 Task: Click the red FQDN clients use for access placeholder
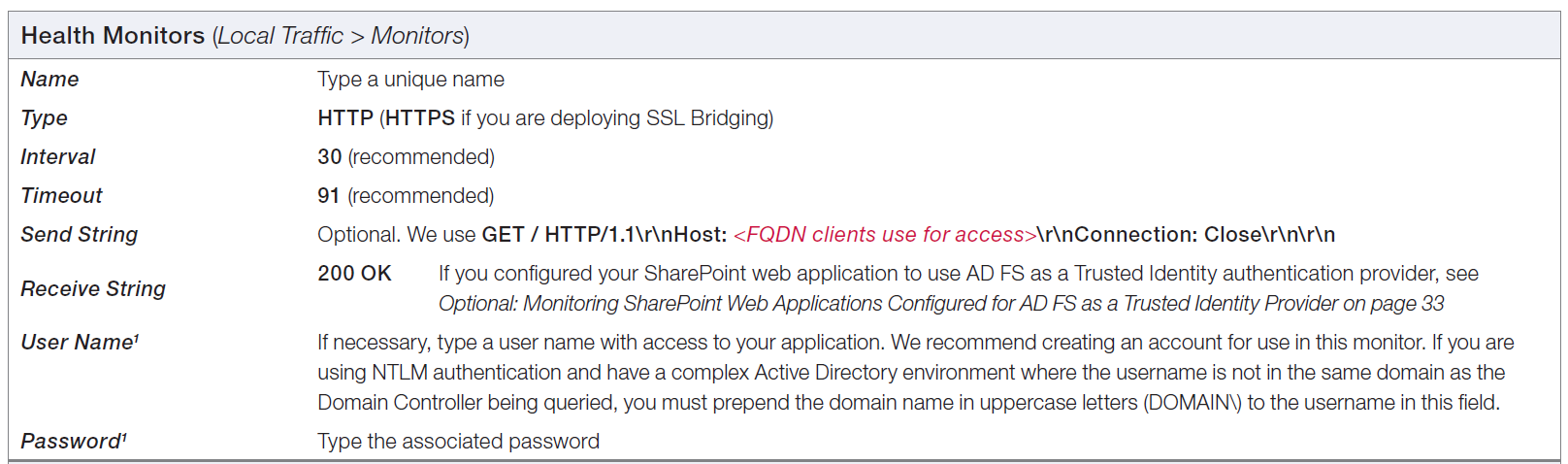pos(885,235)
